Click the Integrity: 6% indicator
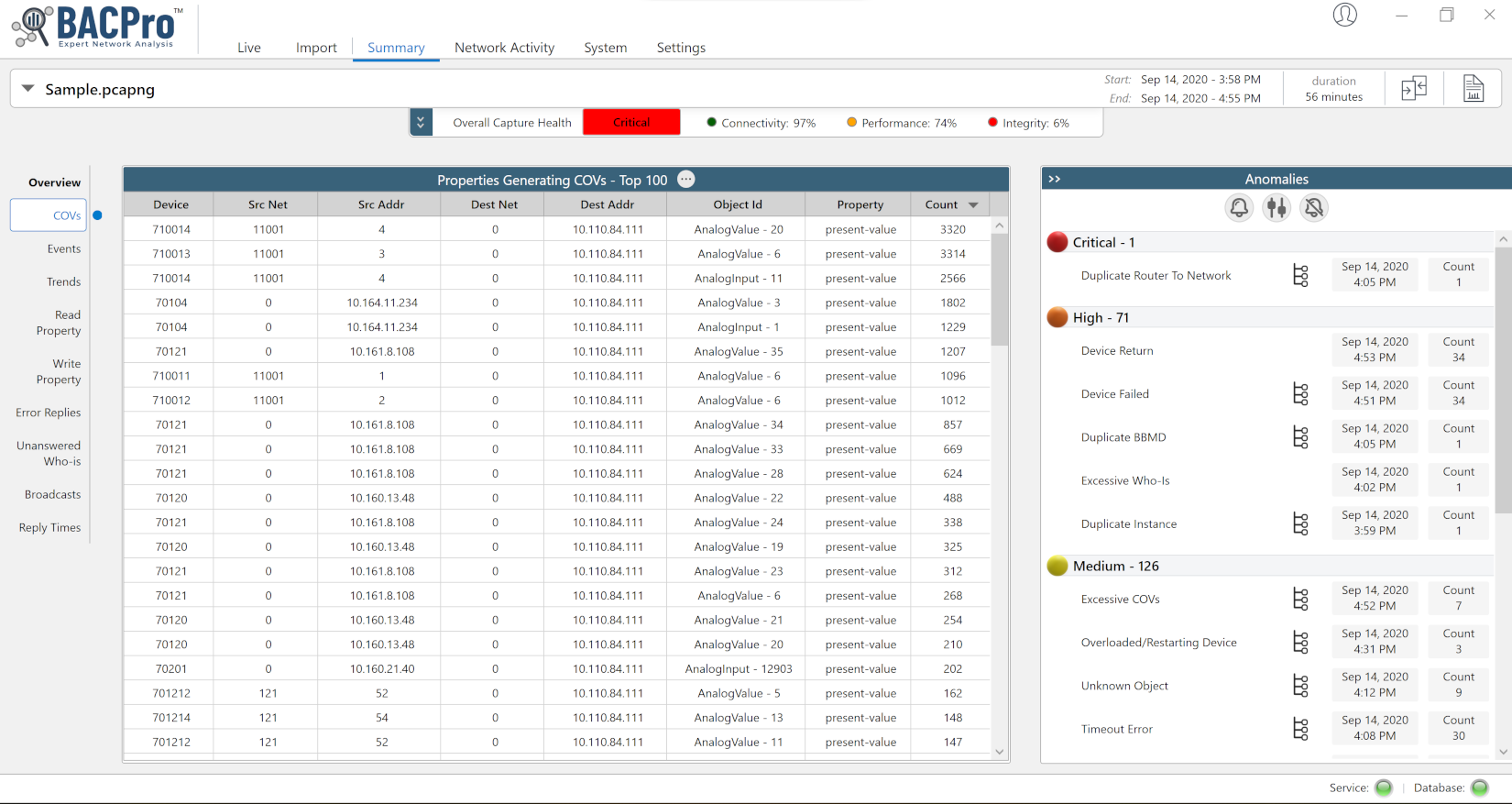 coord(1028,123)
